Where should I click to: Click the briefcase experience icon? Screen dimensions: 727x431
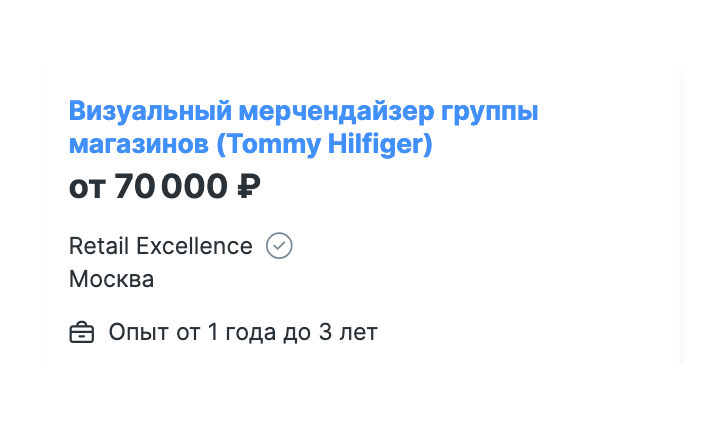click(81, 333)
